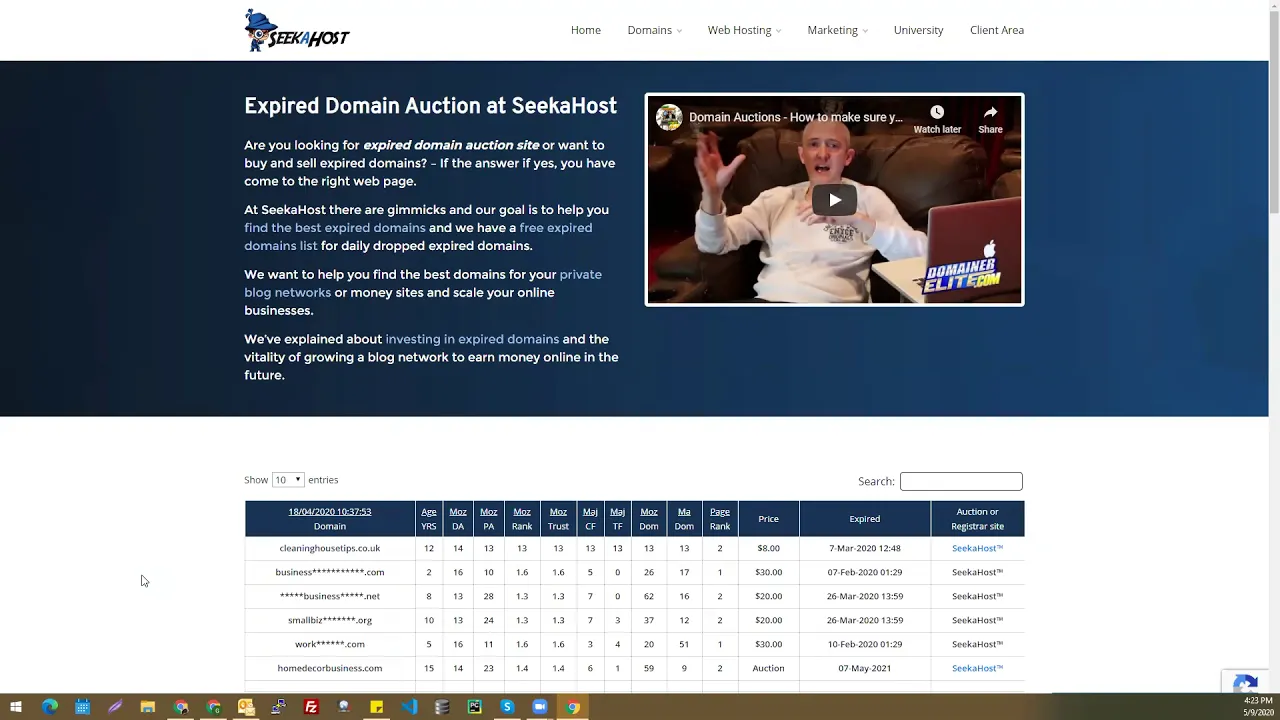Expand the Web Hosting menu
The image size is (1280, 720).
744,30
